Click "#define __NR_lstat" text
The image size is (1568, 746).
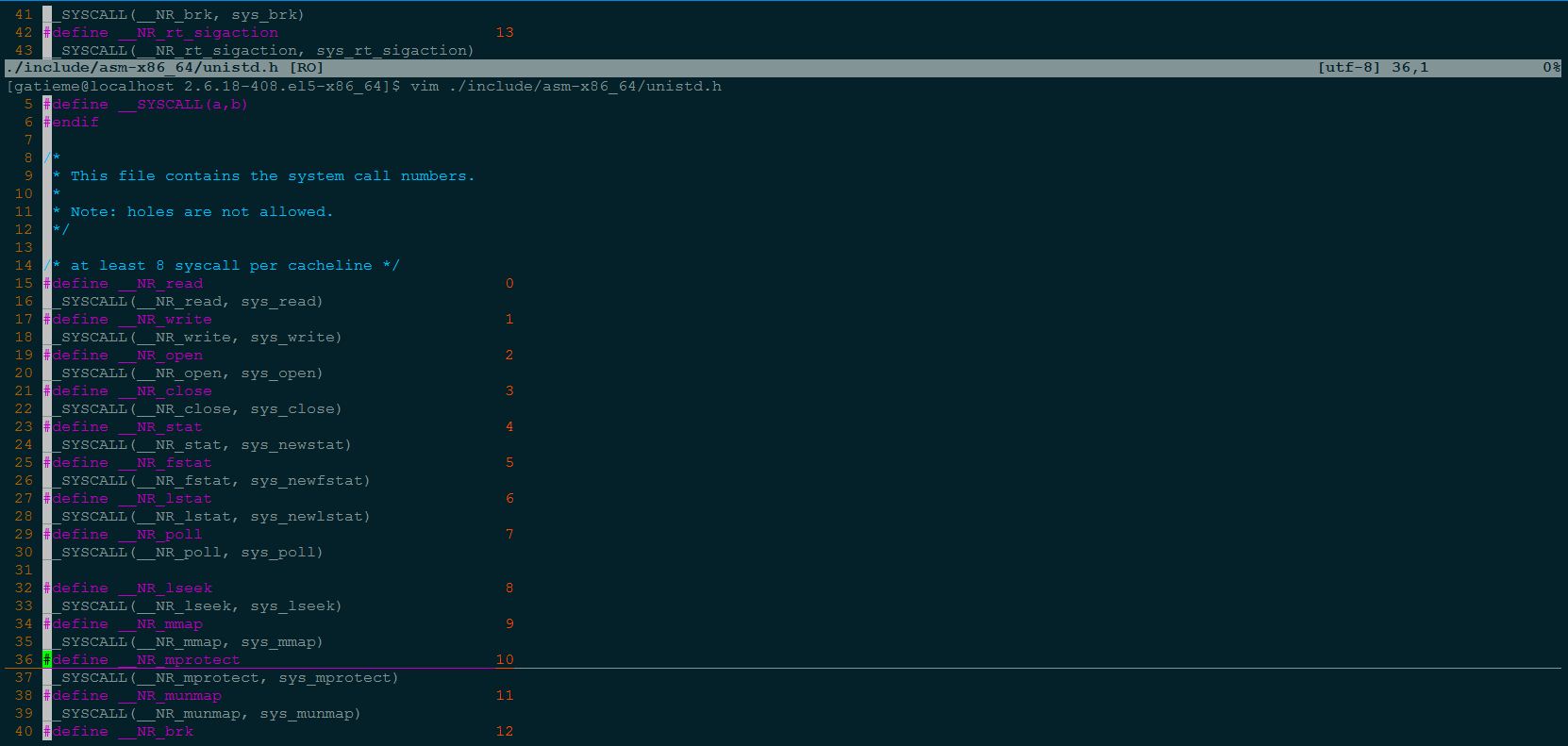pos(127,498)
